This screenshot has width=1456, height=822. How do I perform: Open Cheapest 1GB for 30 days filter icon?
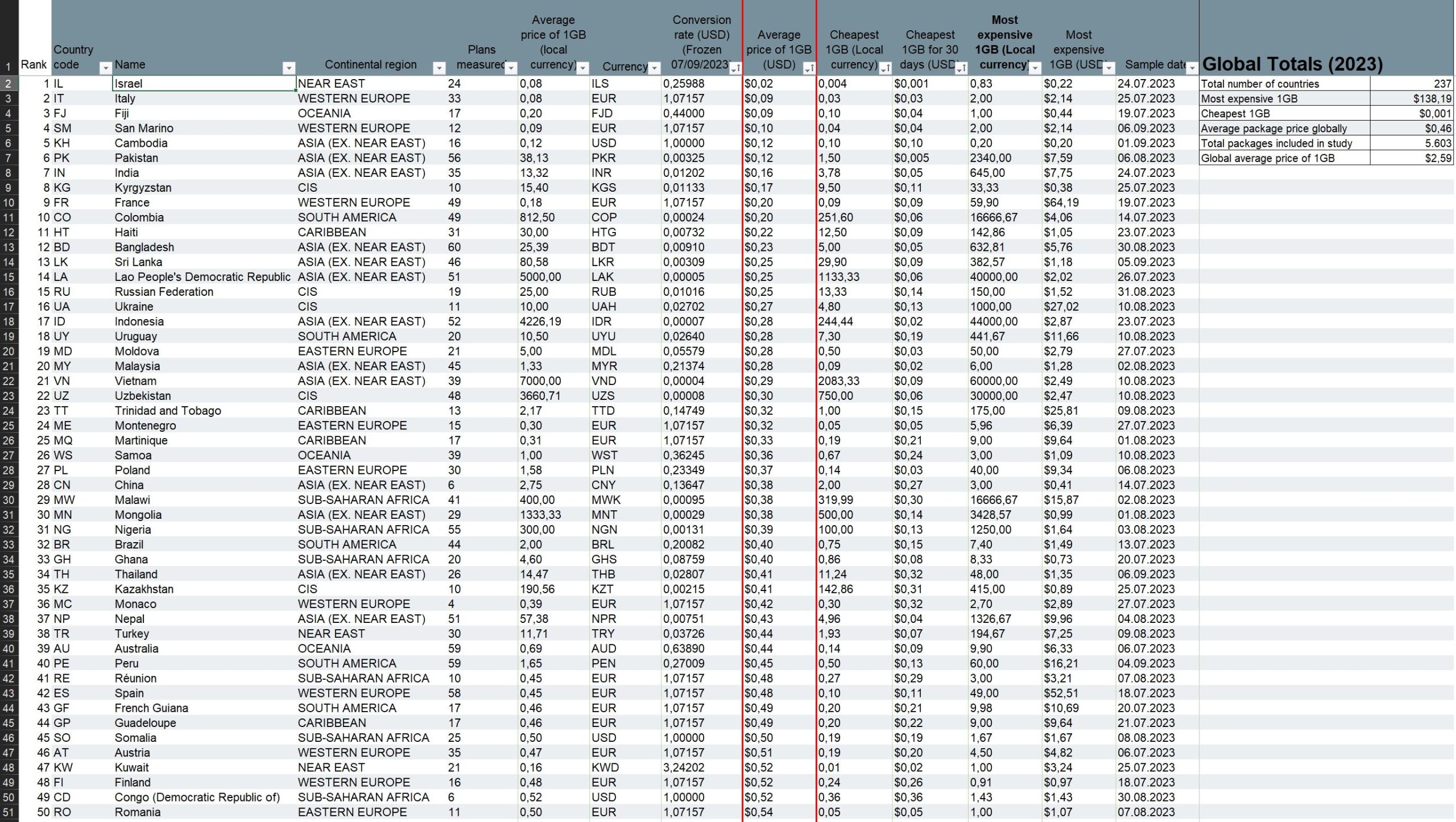click(x=961, y=68)
